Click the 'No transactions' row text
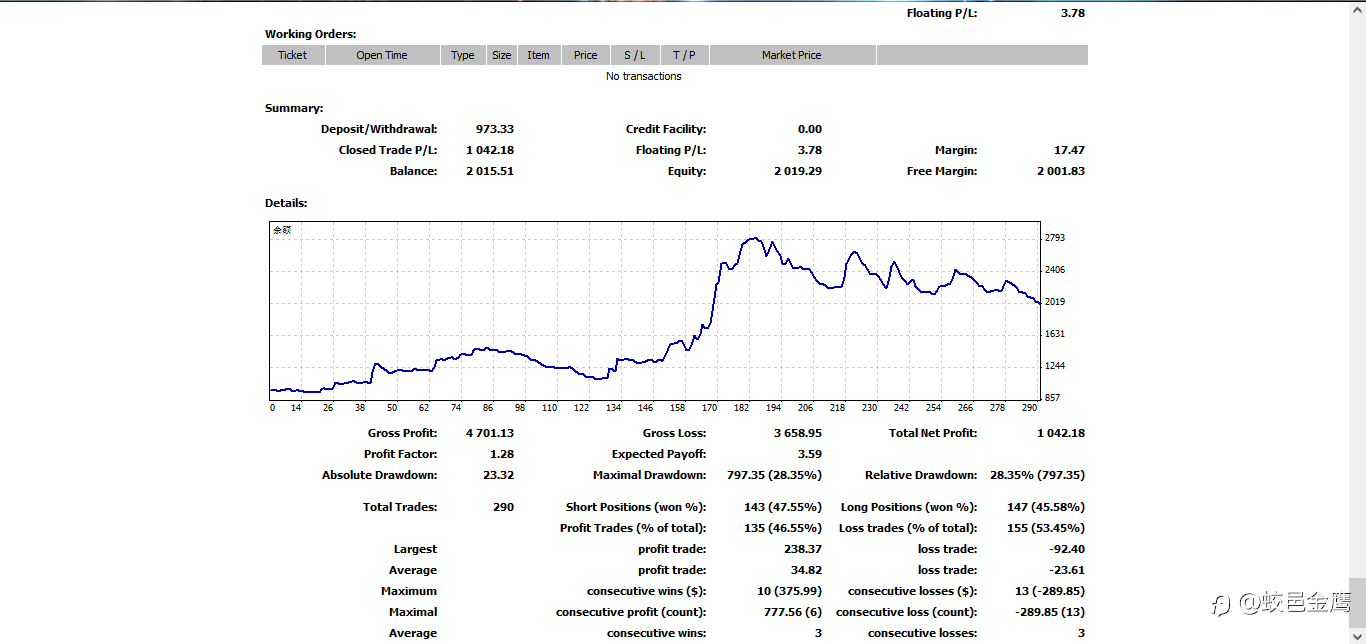This screenshot has height=644, width=1366. [x=644, y=76]
